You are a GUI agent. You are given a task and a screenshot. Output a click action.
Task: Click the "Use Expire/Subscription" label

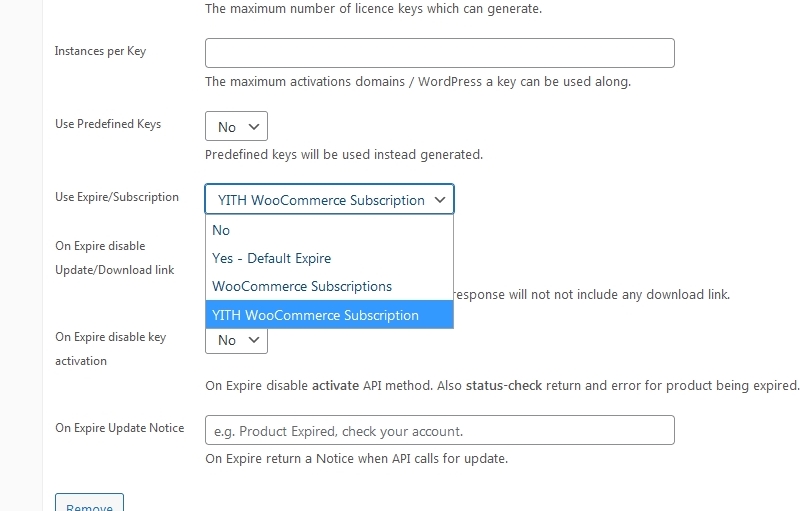[117, 197]
